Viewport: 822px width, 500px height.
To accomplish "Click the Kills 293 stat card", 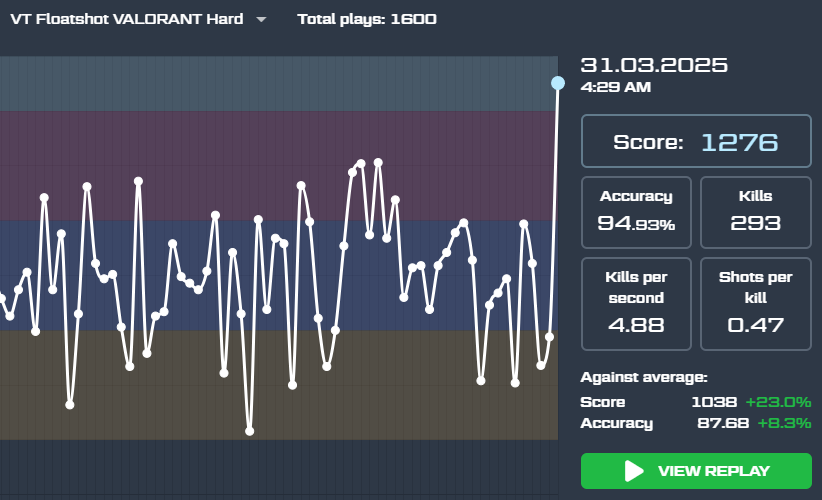I will [755, 212].
